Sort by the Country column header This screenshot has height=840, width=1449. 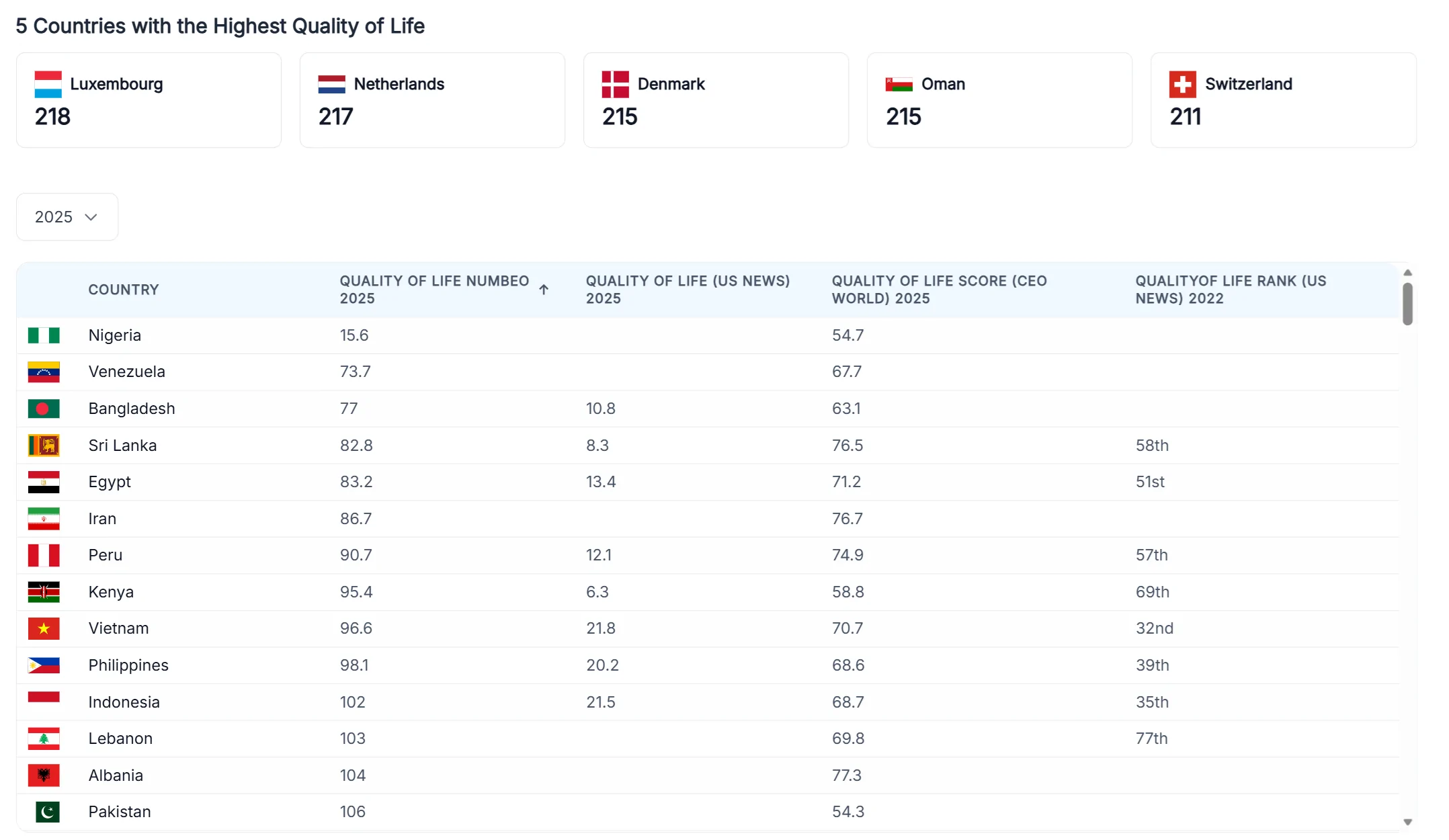(x=124, y=290)
